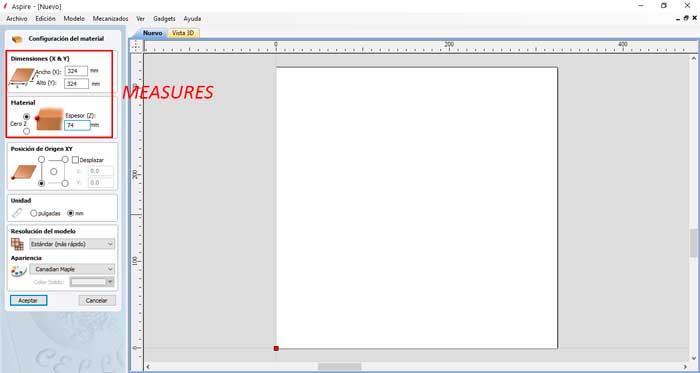This screenshot has height=373, width=700.
Task: Select pulgadas unit option
Action: [33, 213]
